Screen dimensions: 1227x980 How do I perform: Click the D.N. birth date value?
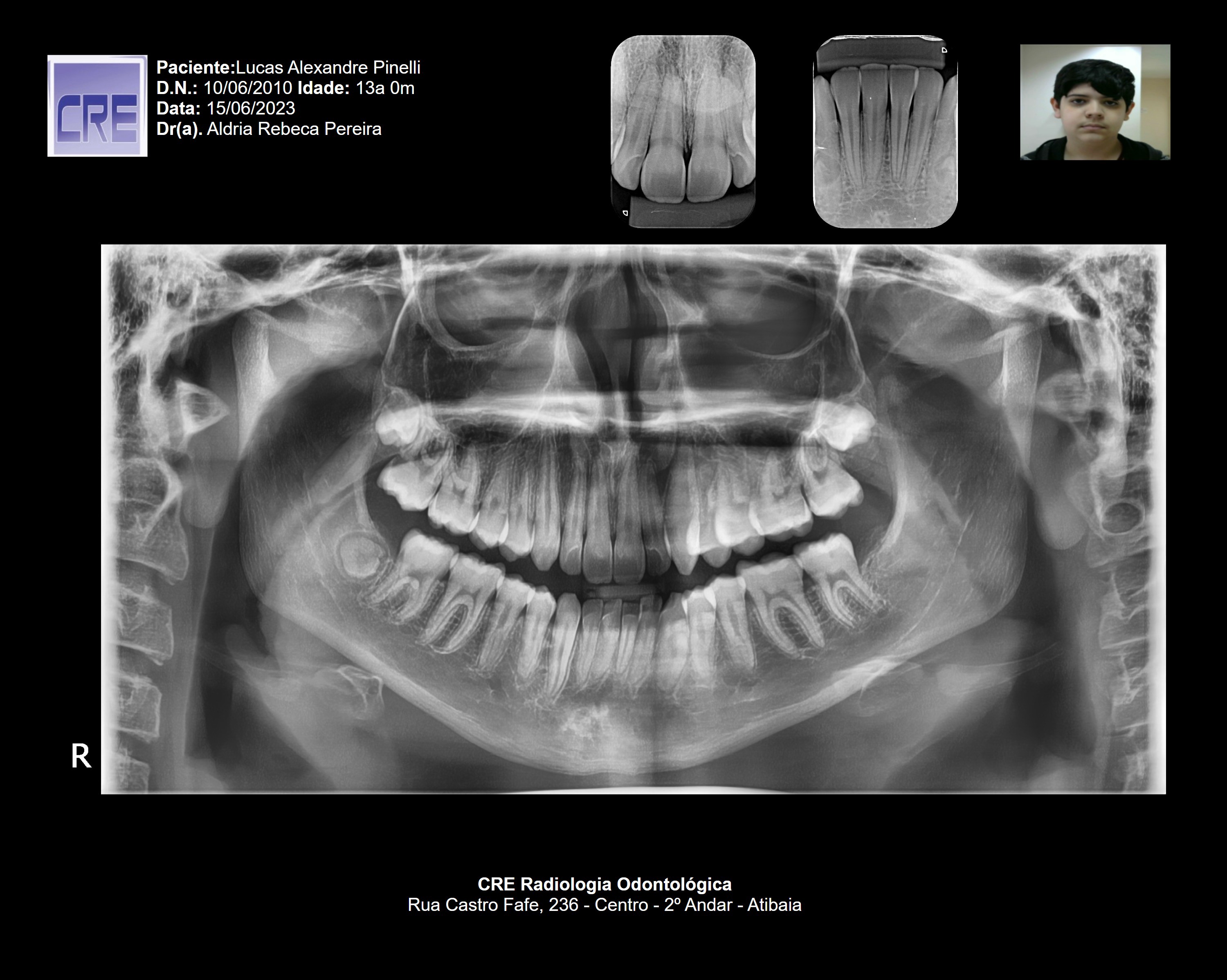coord(247,88)
